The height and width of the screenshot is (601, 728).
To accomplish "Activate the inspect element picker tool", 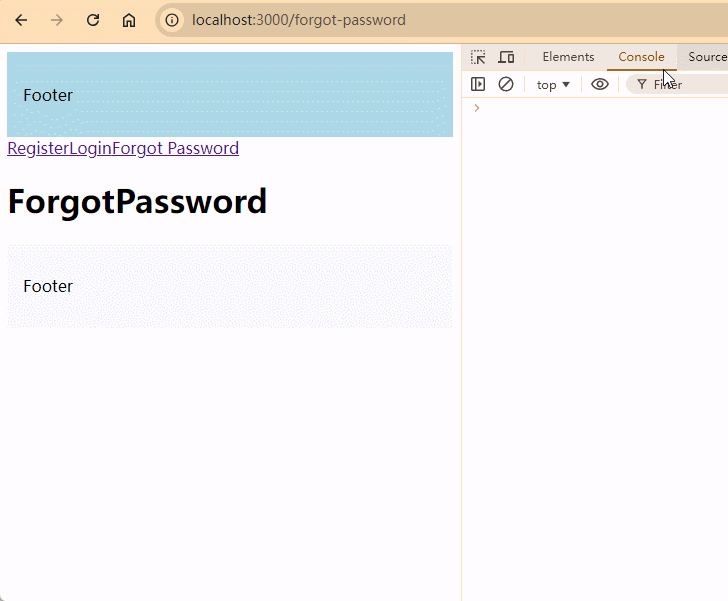I will coord(478,57).
